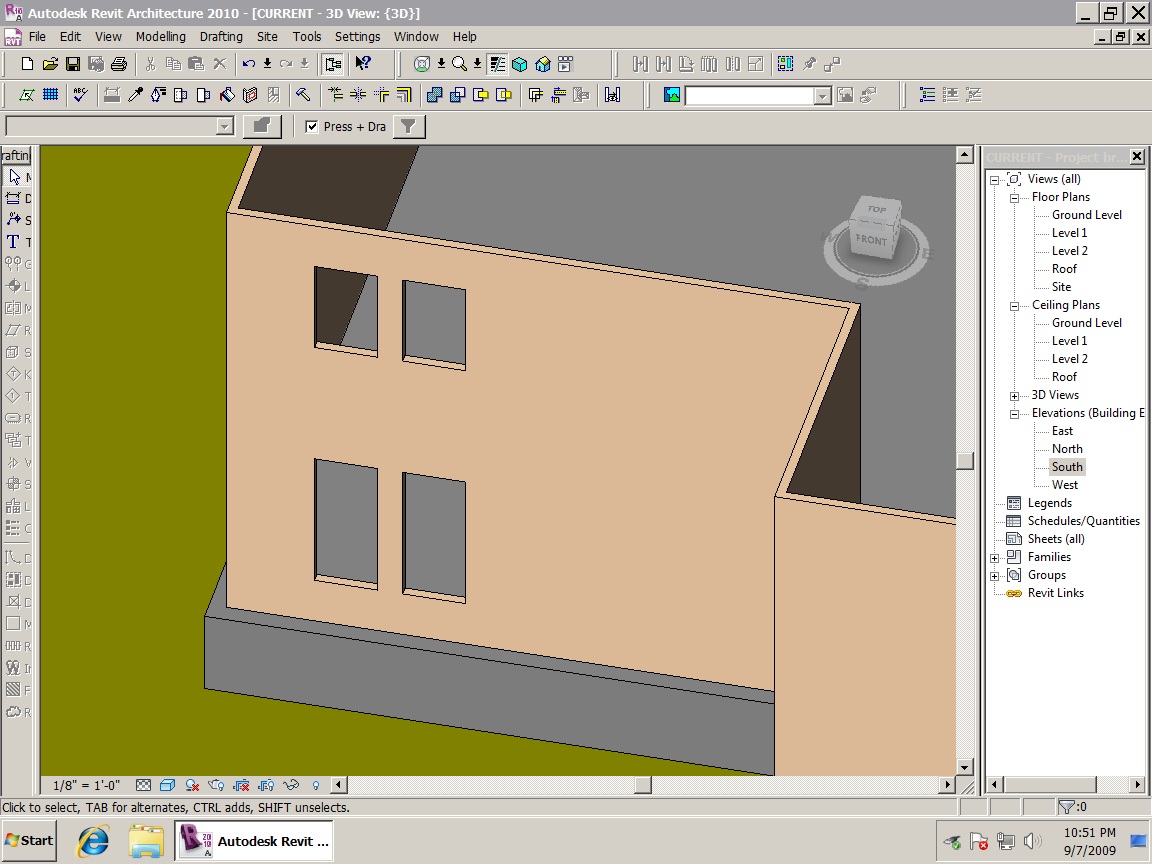The width and height of the screenshot is (1152, 864).
Task: Open the type selector dropdown
Action: [224, 126]
